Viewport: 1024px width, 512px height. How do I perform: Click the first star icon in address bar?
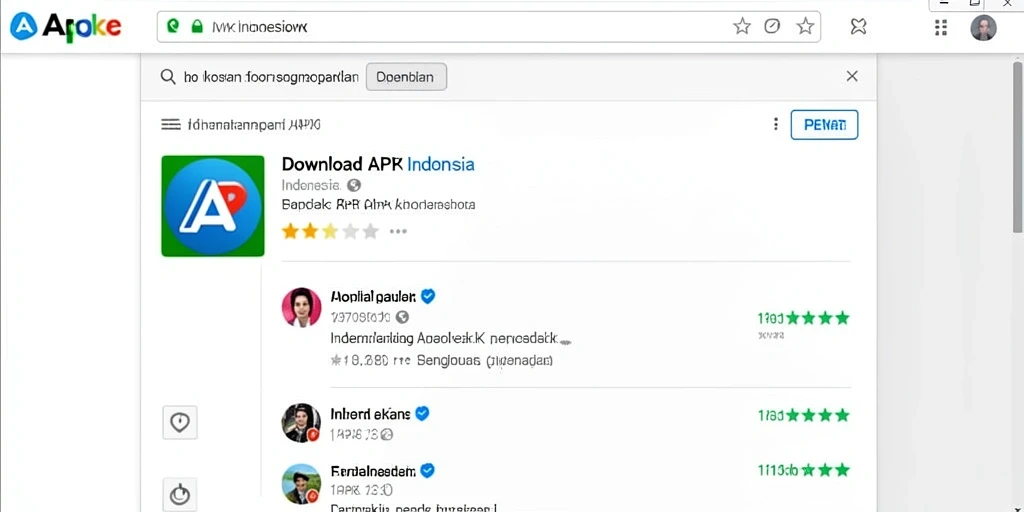[742, 26]
